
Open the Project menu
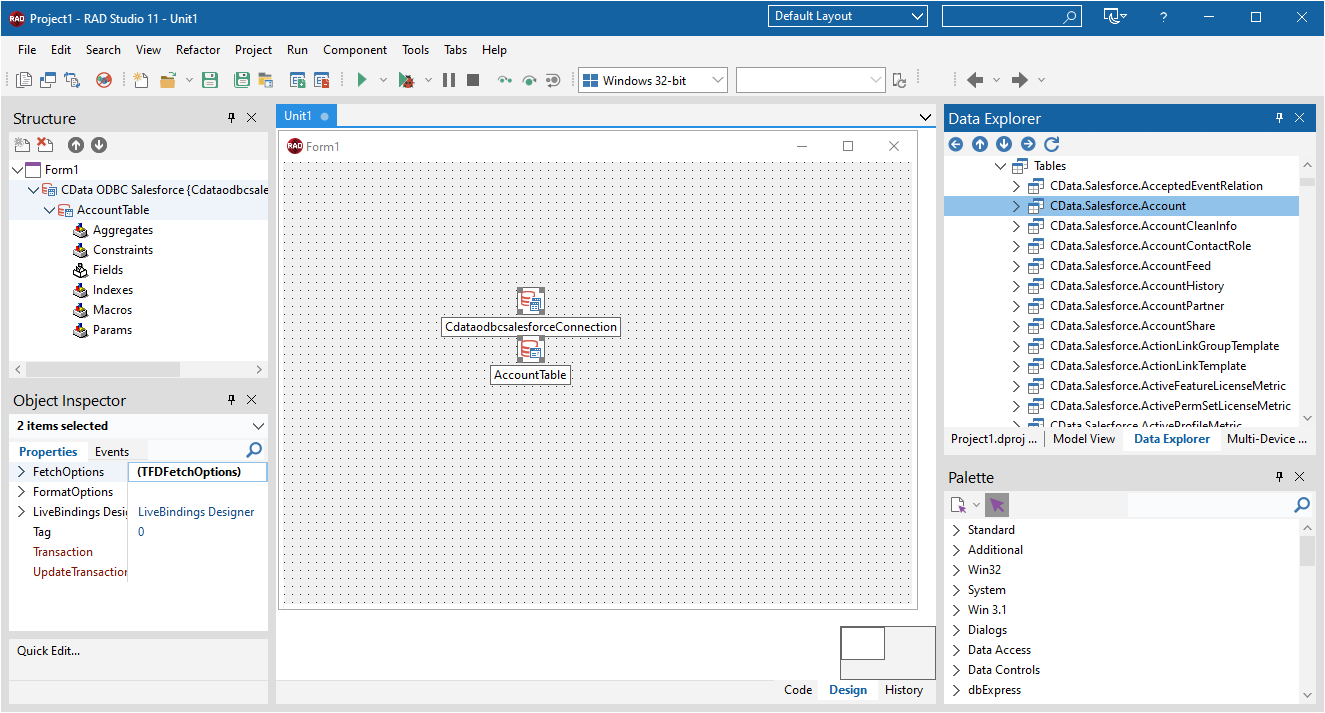253,50
